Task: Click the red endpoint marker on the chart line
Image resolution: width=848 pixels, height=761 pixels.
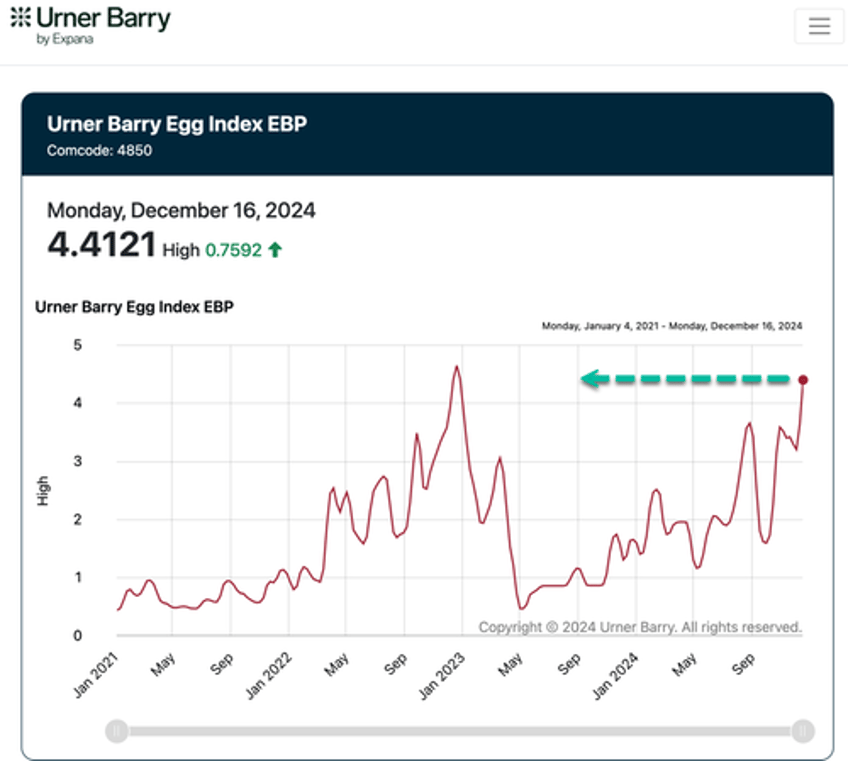Action: pyautogui.click(x=803, y=380)
